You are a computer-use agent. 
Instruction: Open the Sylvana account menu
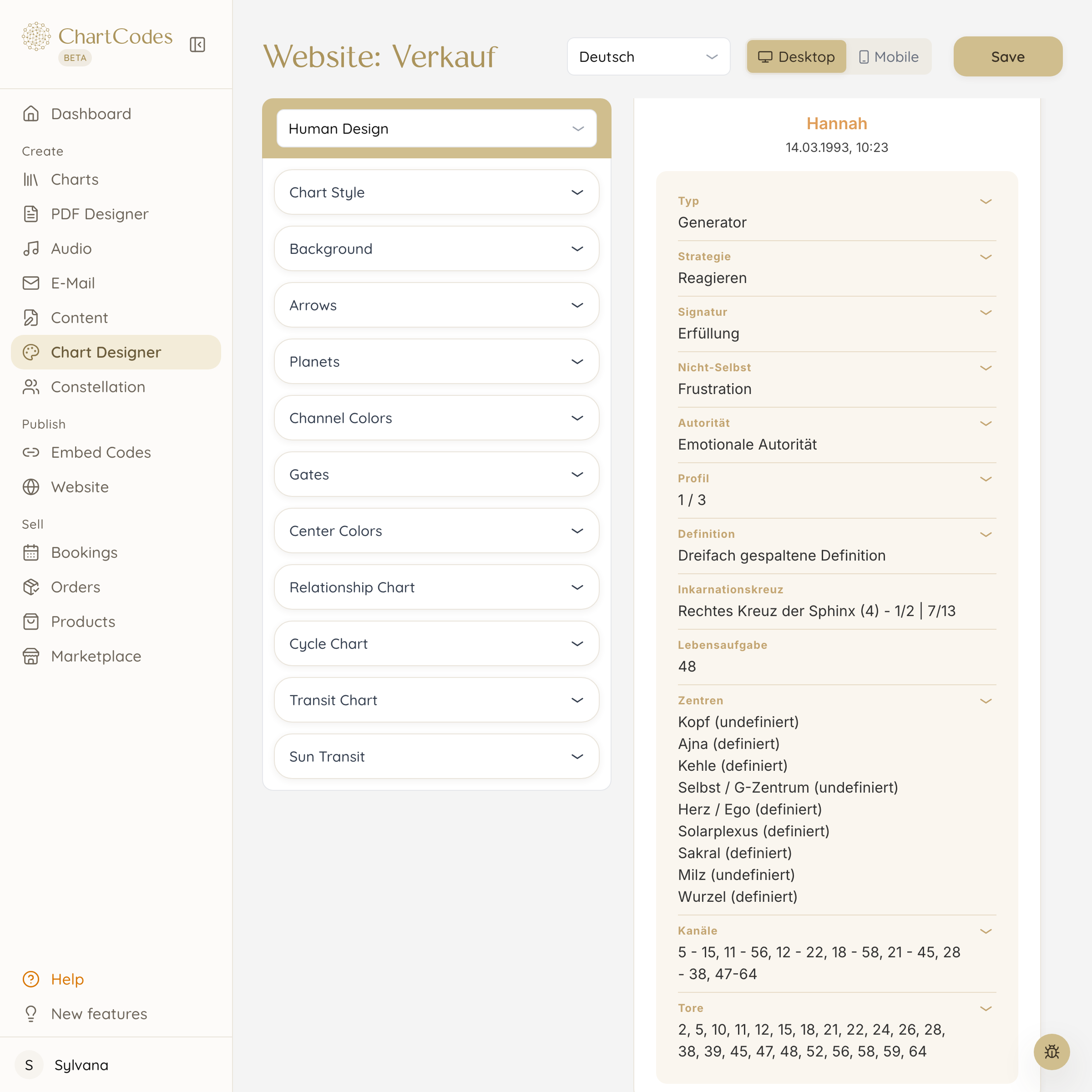[x=116, y=1065]
